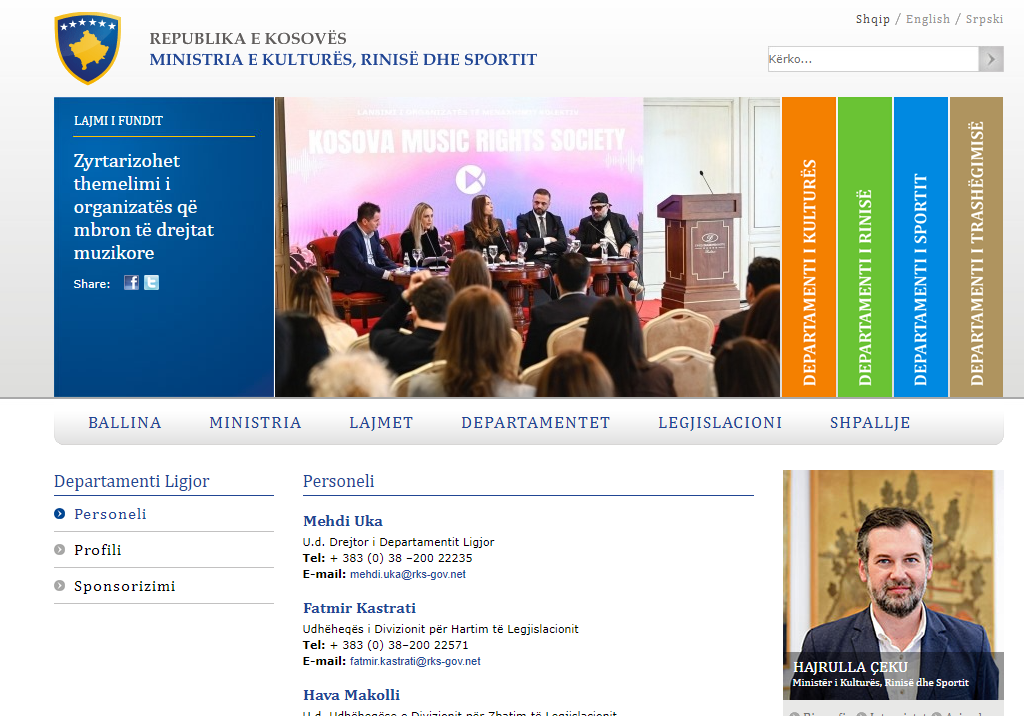This screenshot has height=716, width=1024.
Task: Click the Kosovo coat of arms logo
Action: (88, 48)
